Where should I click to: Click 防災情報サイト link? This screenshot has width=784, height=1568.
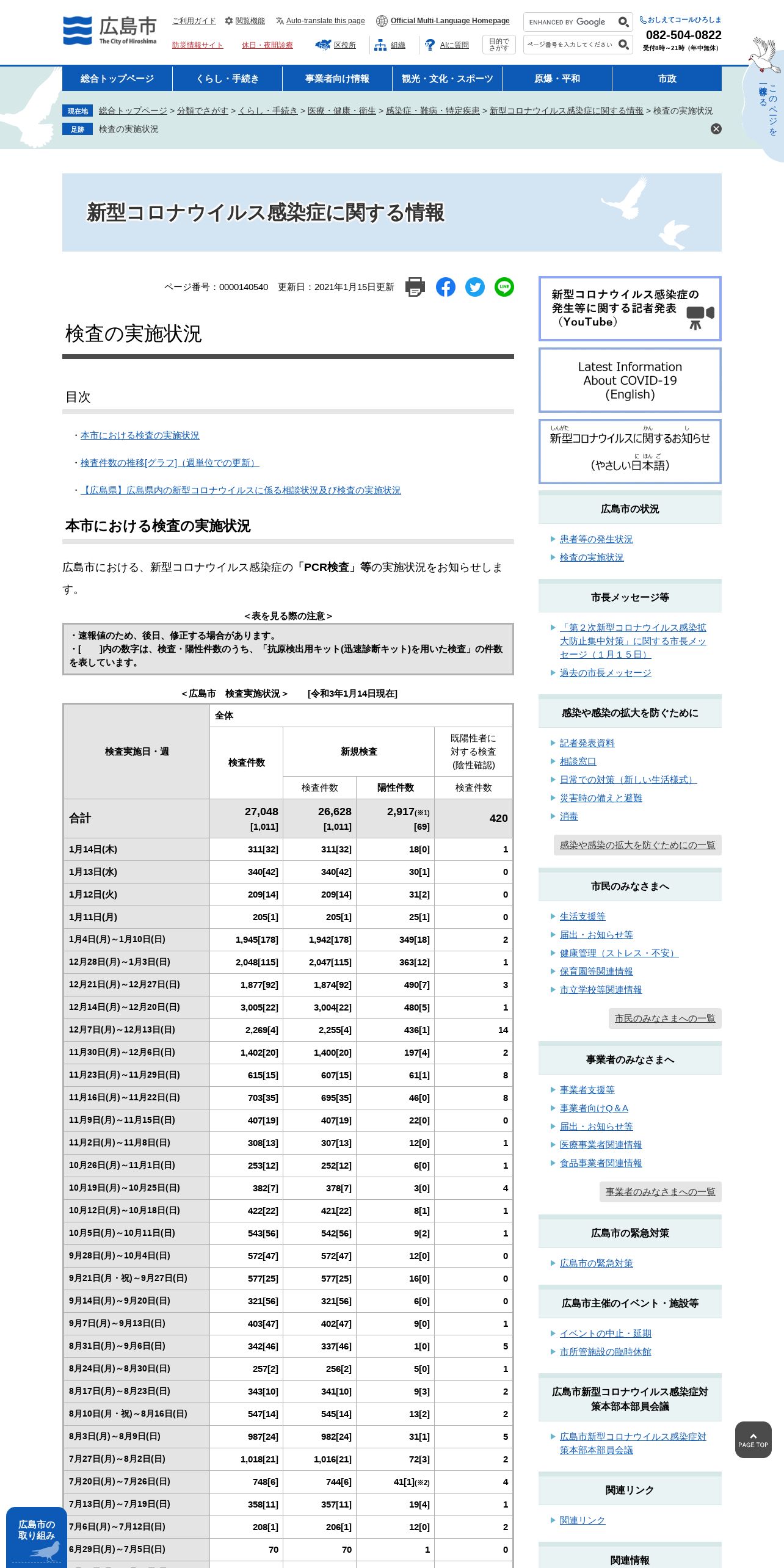coord(198,45)
